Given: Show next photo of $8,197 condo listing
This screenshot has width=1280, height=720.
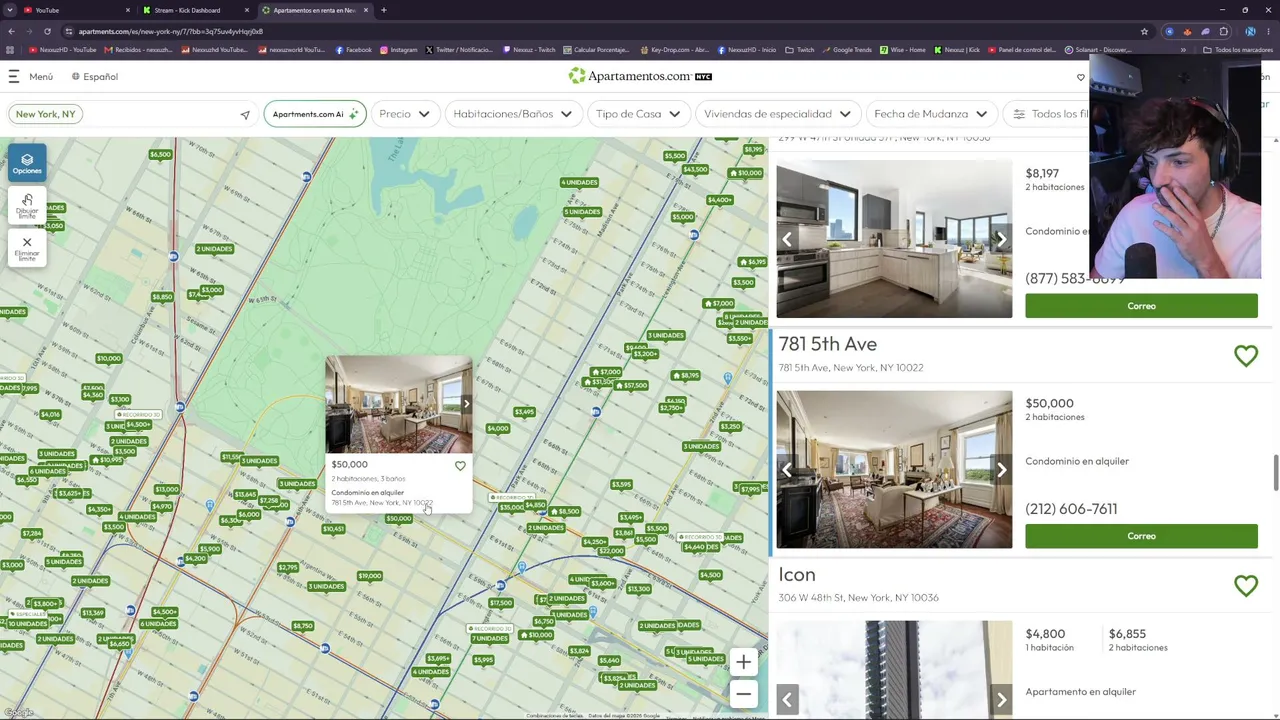Looking at the screenshot, I should pyautogui.click(x=1001, y=239).
